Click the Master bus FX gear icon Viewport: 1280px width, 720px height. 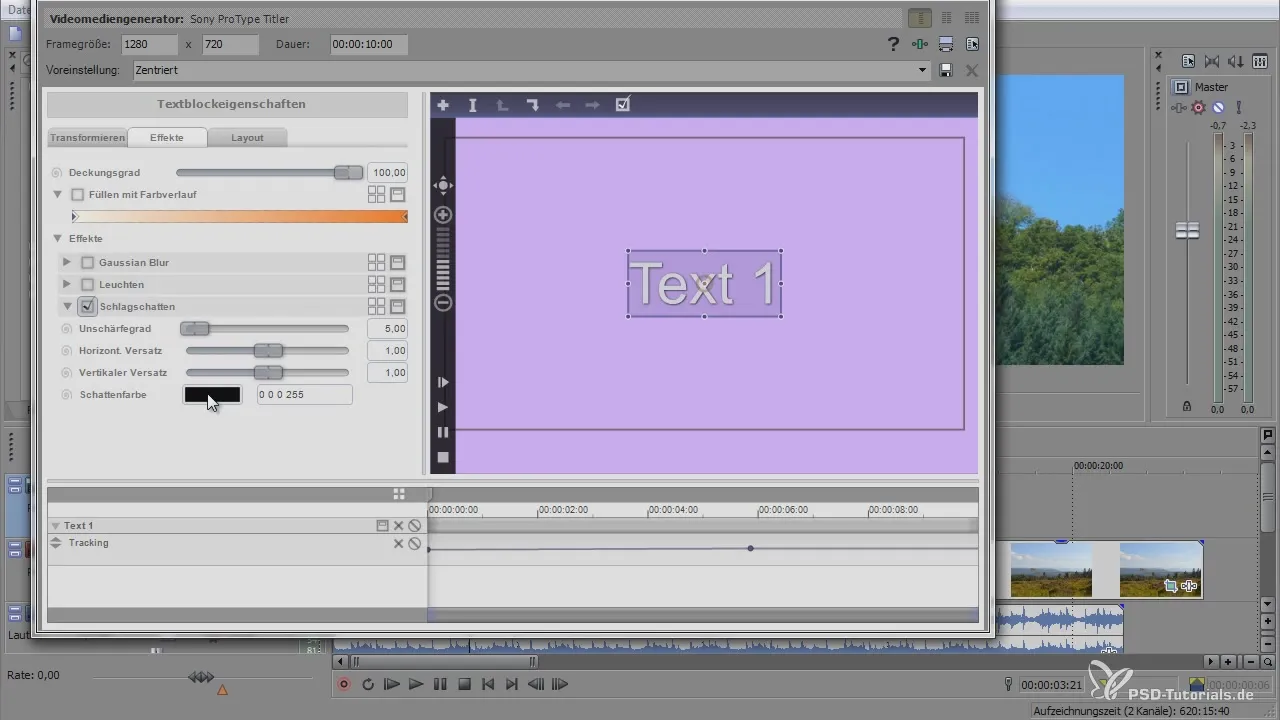1199,107
